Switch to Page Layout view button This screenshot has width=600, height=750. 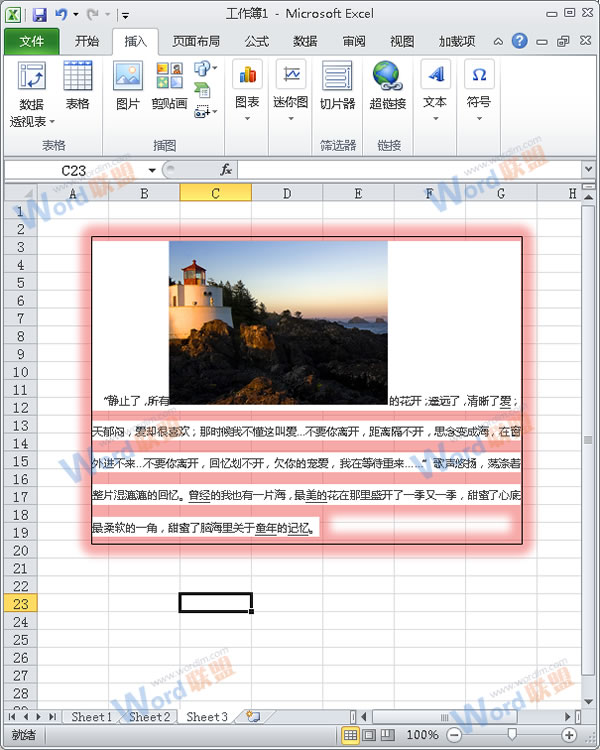369,735
